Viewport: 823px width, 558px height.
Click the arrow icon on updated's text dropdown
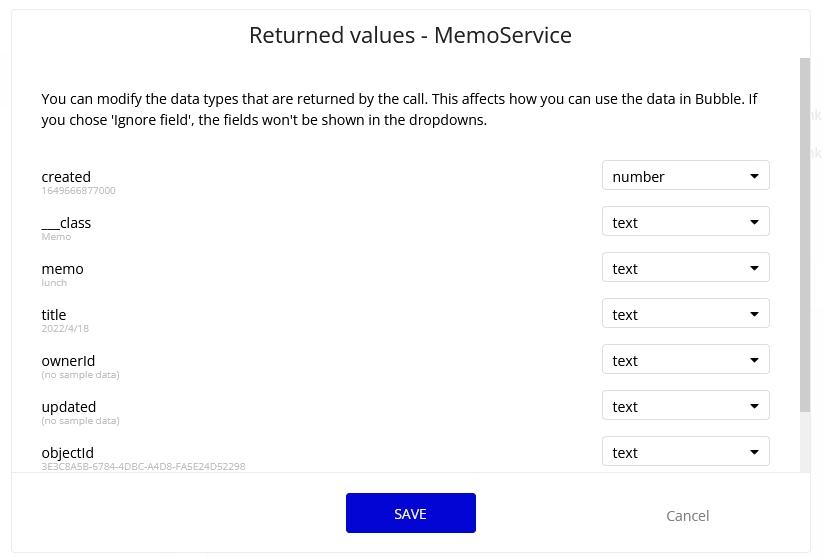click(754, 406)
